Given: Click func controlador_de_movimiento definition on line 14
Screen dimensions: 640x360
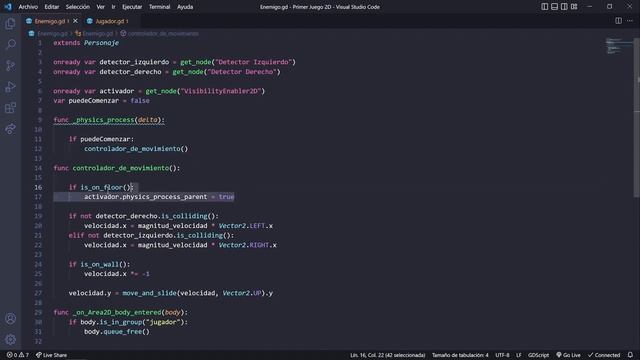Looking at the screenshot, I should (x=116, y=168).
